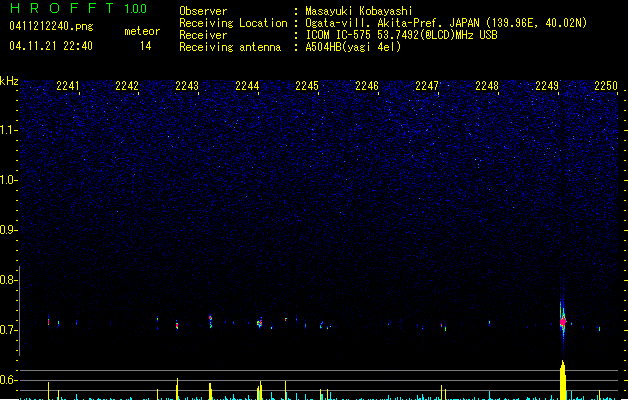Click the observer name Masayuki Kobayashi

coord(359,11)
